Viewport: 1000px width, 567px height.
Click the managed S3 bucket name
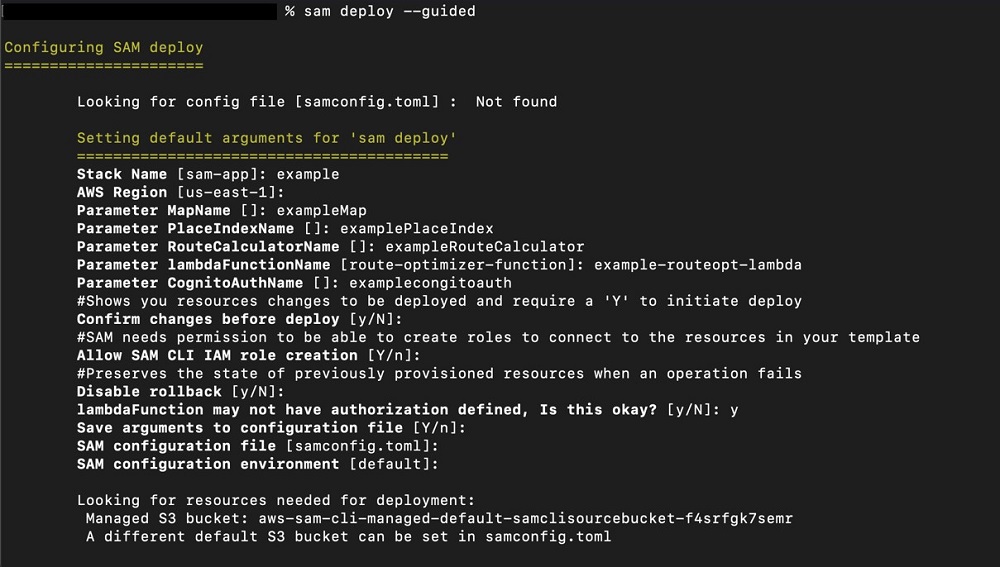pyautogui.click(x=526, y=519)
